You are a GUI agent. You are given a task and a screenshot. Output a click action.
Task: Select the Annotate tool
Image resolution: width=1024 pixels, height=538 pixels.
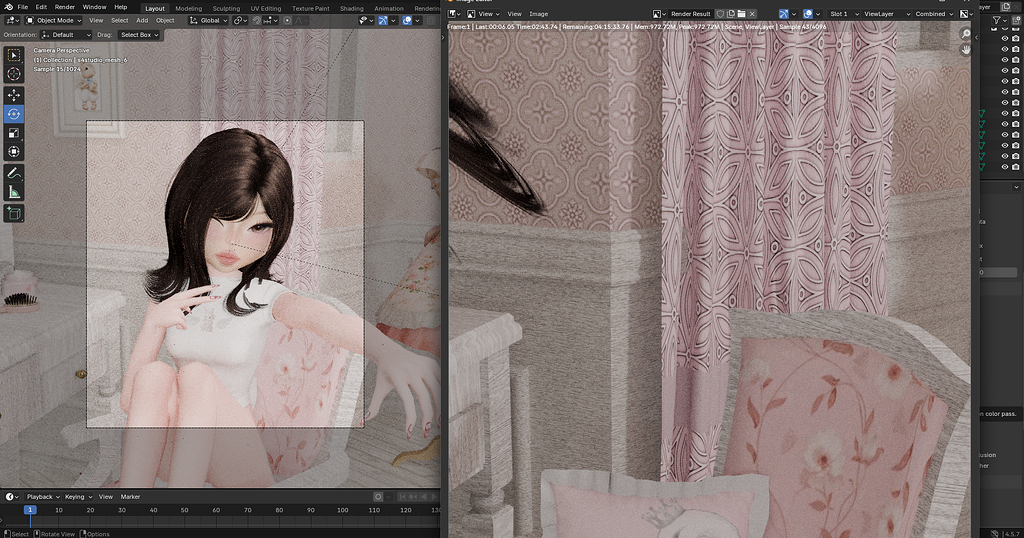(14, 173)
